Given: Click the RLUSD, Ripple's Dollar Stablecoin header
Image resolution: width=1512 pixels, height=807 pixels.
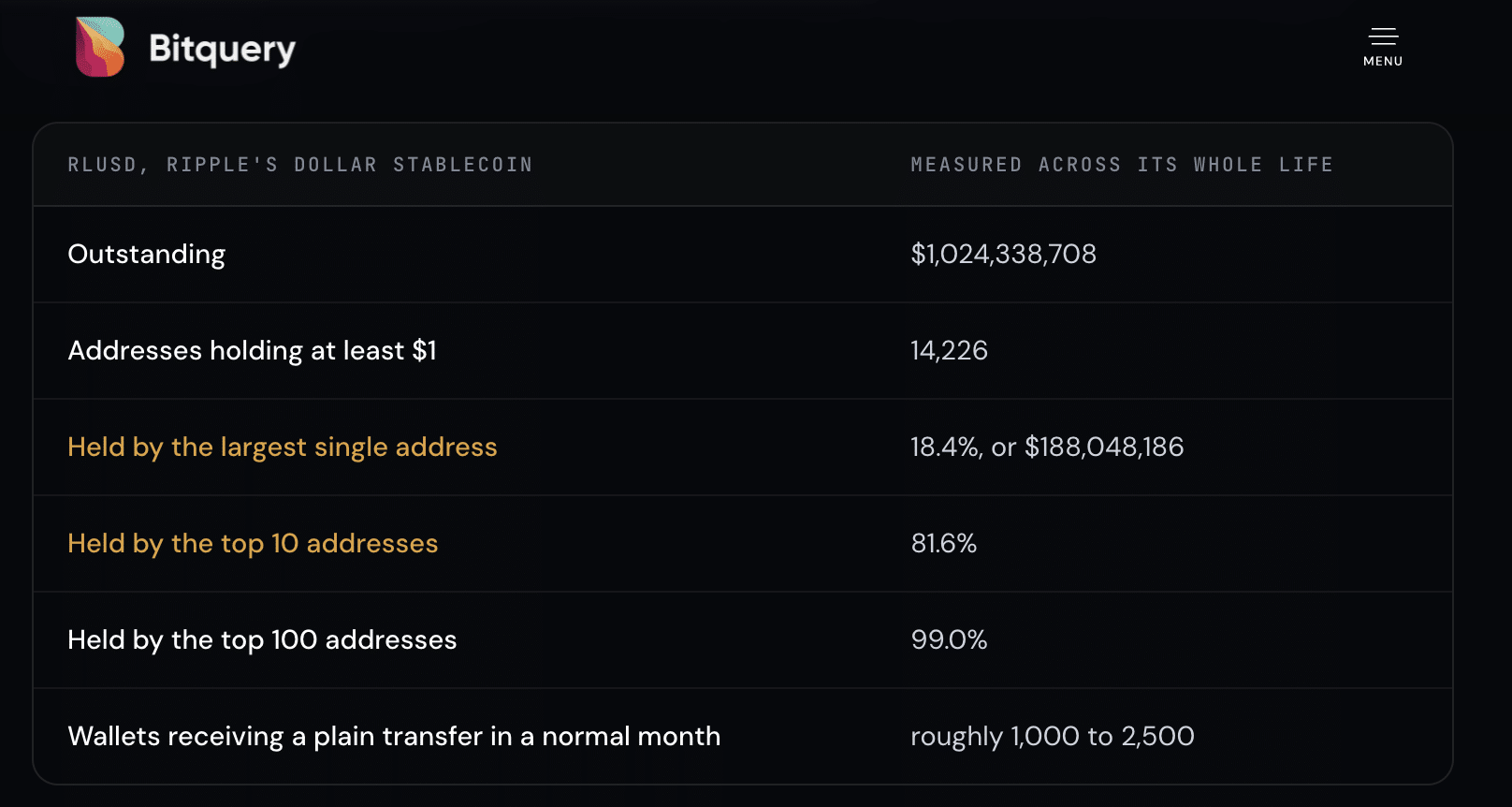Looking at the screenshot, I should pyautogui.click(x=300, y=165).
